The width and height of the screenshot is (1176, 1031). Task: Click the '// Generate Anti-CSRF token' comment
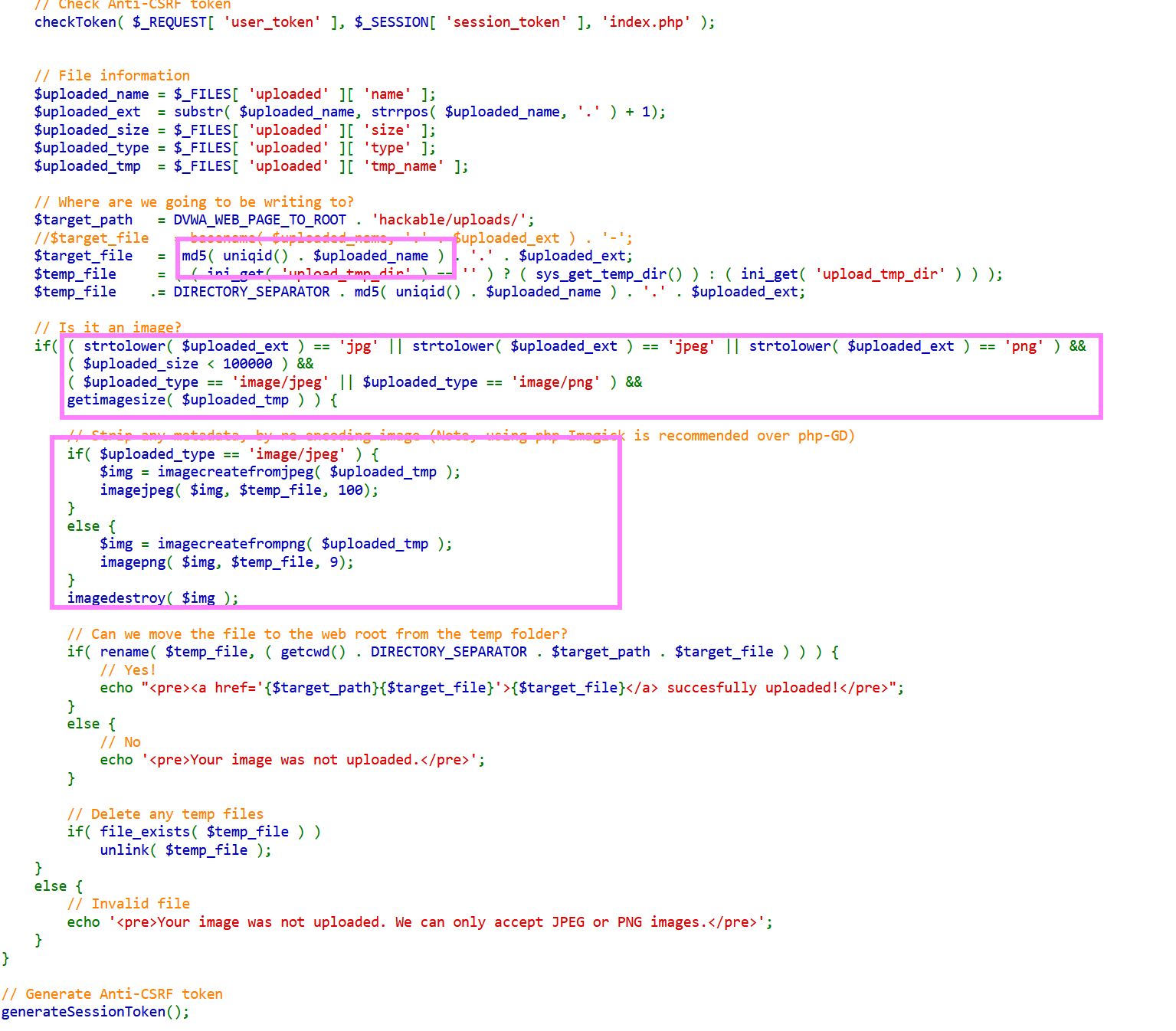pyautogui.click(x=112, y=994)
